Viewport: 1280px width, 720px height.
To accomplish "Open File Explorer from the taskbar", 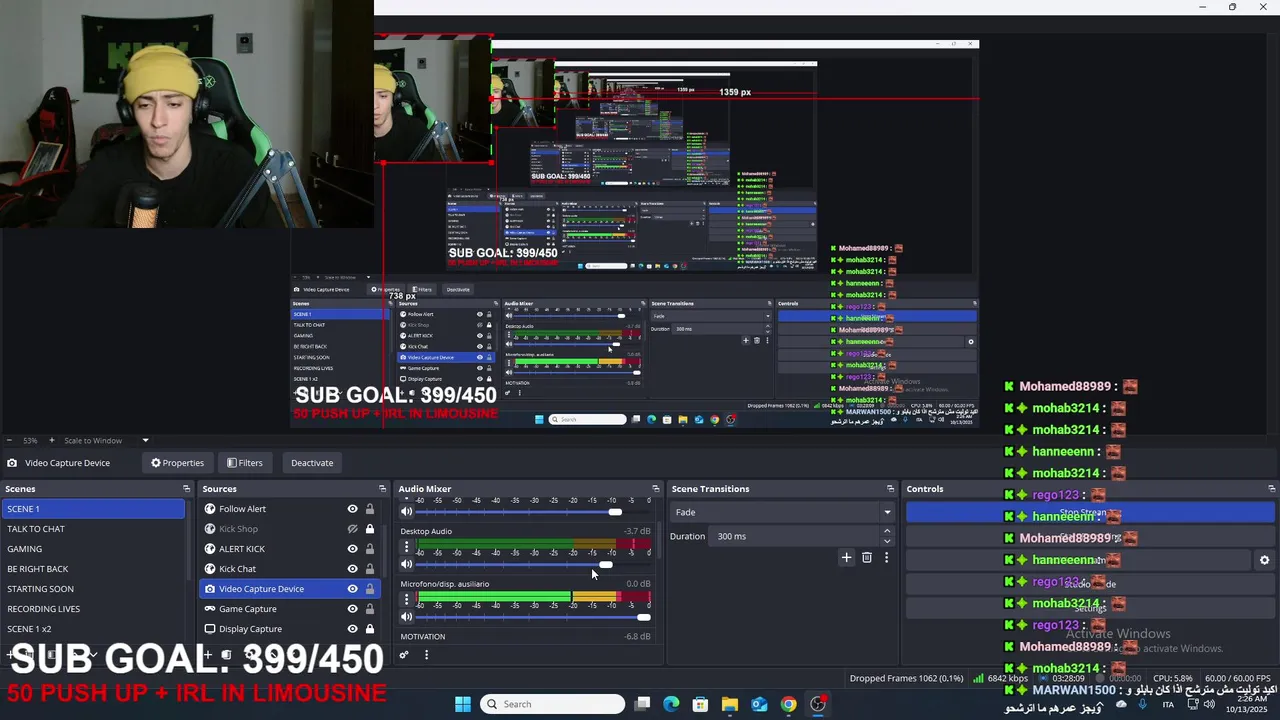I will click(730, 704).
